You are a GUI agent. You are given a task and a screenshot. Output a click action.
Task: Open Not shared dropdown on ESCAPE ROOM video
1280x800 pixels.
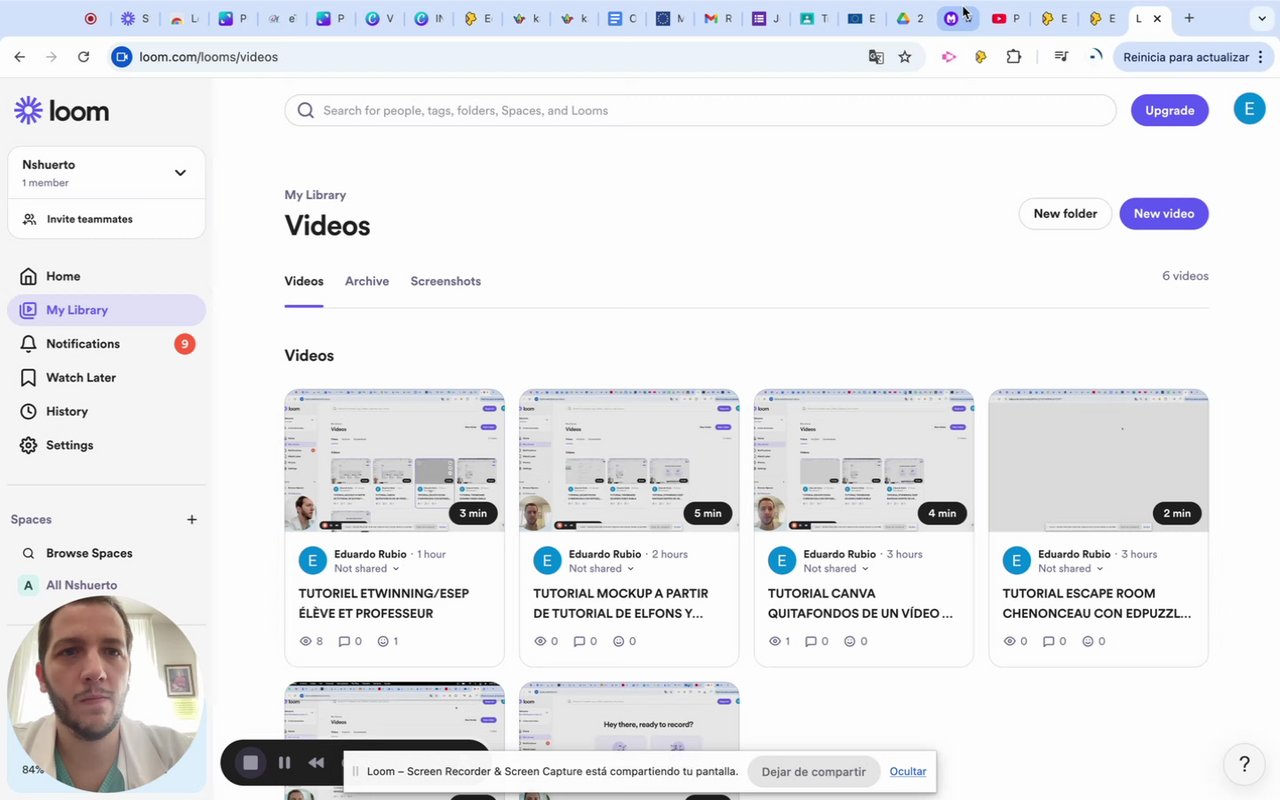[1071, 569]
